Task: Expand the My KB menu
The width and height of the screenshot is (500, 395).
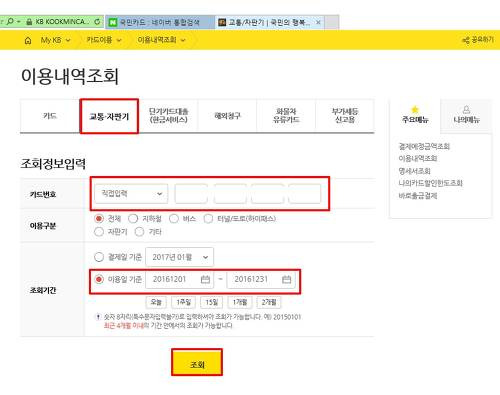Action: coord(55,40)
